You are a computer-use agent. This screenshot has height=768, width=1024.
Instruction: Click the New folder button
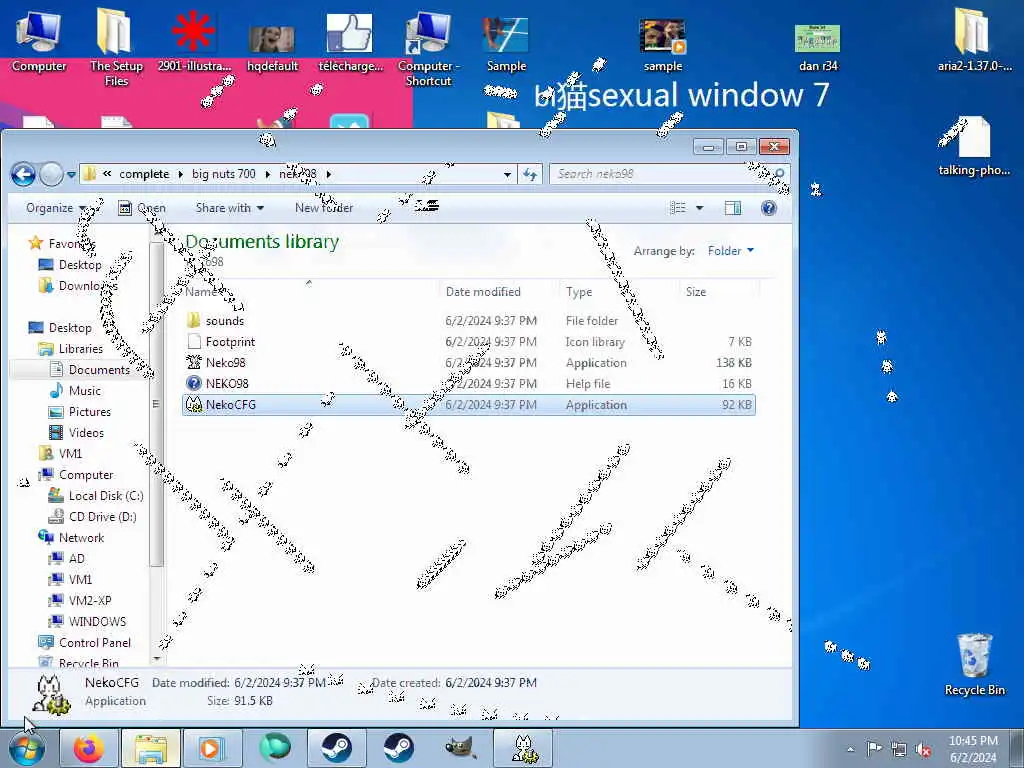click(x=324, y=208)
